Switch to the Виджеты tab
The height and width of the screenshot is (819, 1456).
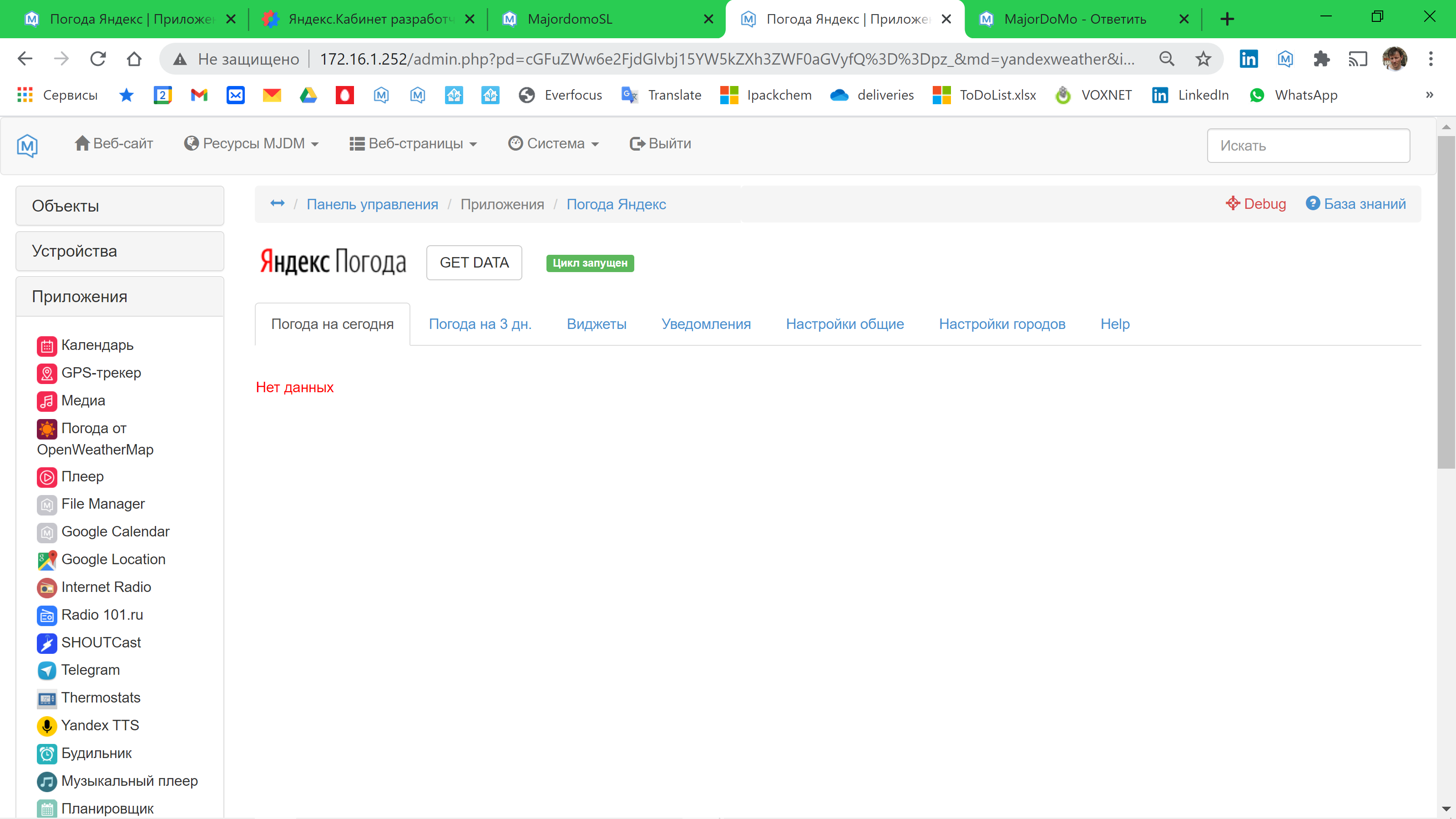[597, 324]
